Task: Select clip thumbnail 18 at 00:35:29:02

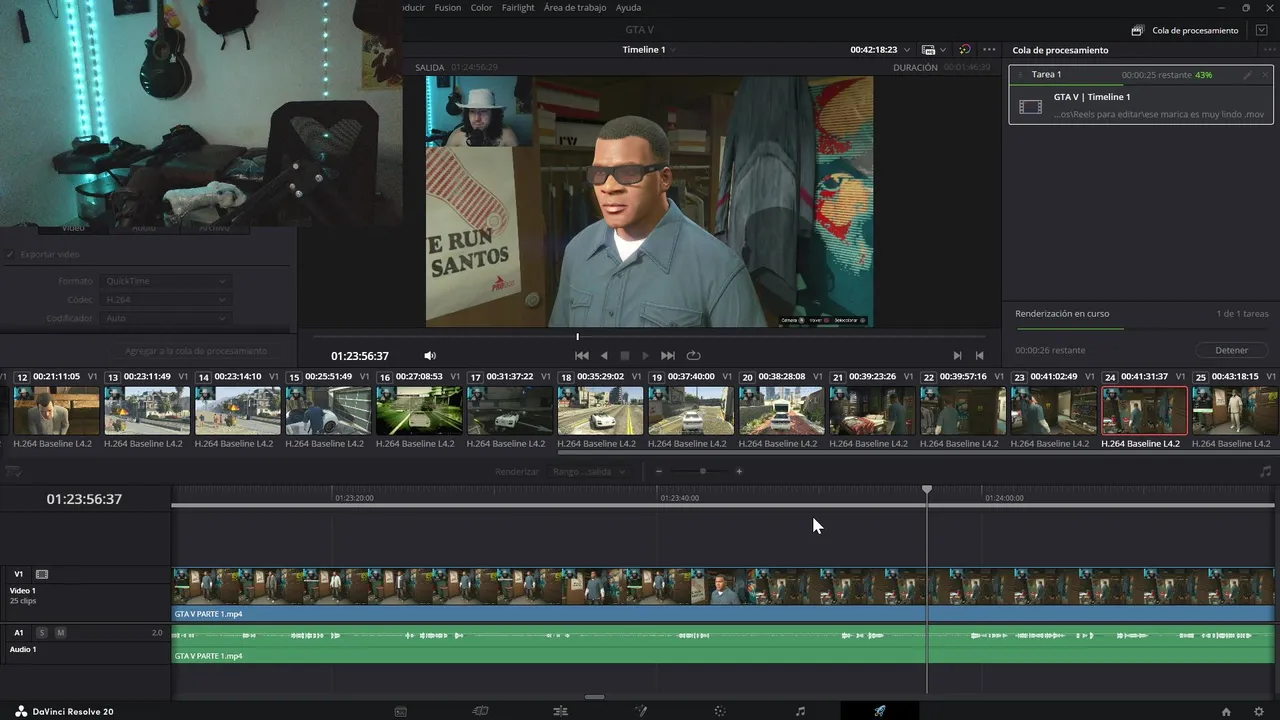Action: tap(600, 410)
